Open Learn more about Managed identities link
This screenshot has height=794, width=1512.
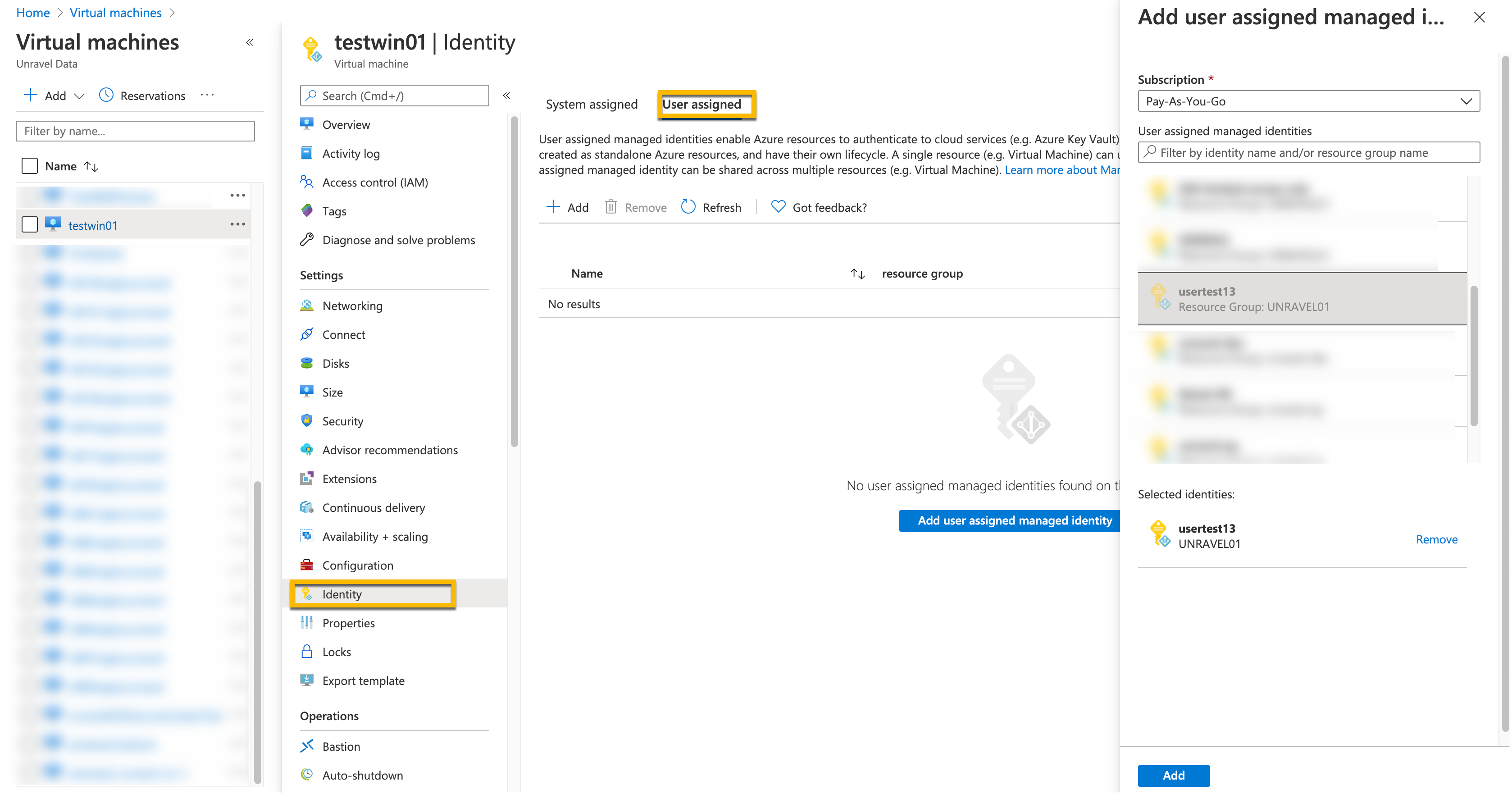click(1062, 170)
